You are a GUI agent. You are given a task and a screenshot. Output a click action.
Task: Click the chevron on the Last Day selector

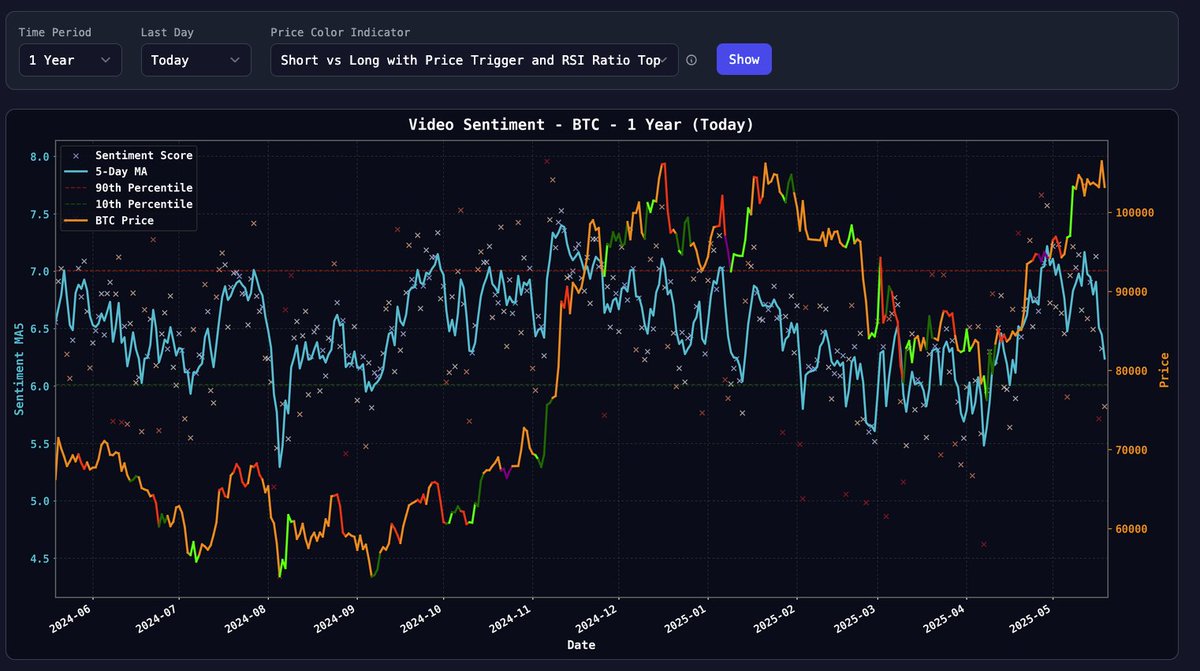(234, 60)
